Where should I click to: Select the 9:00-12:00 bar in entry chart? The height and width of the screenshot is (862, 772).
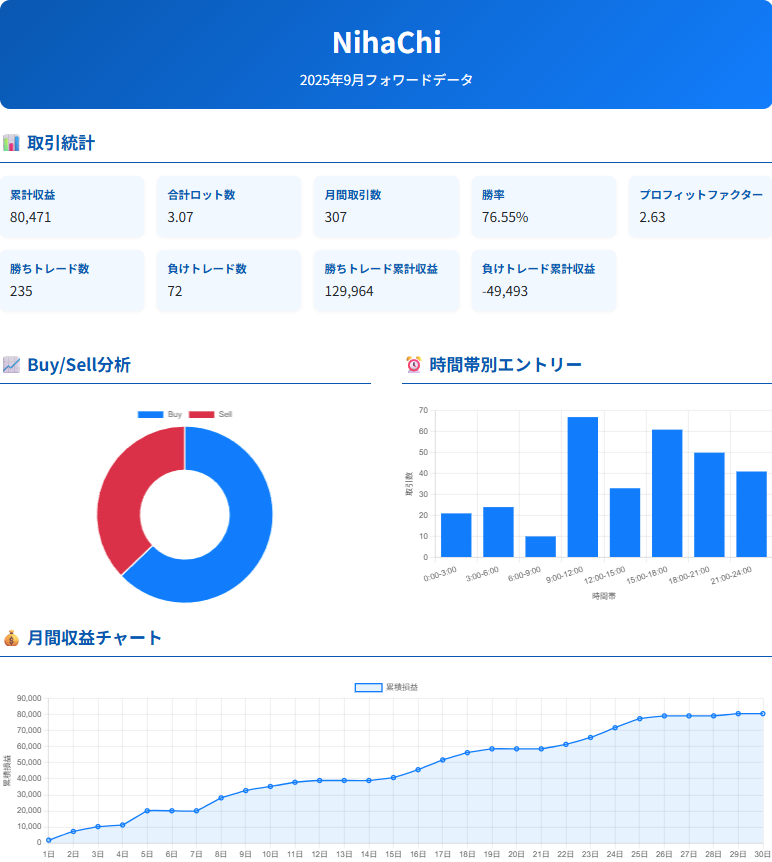point(582,487)
